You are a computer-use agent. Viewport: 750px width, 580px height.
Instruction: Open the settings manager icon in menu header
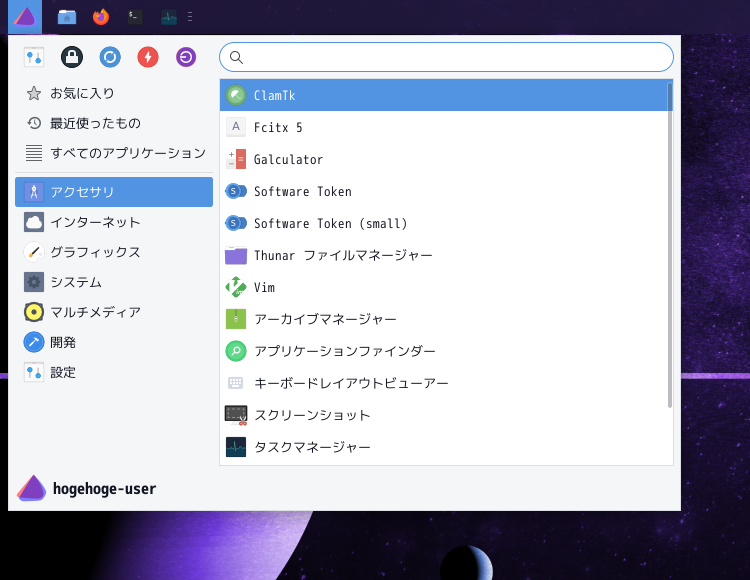(x=34, y=57)
